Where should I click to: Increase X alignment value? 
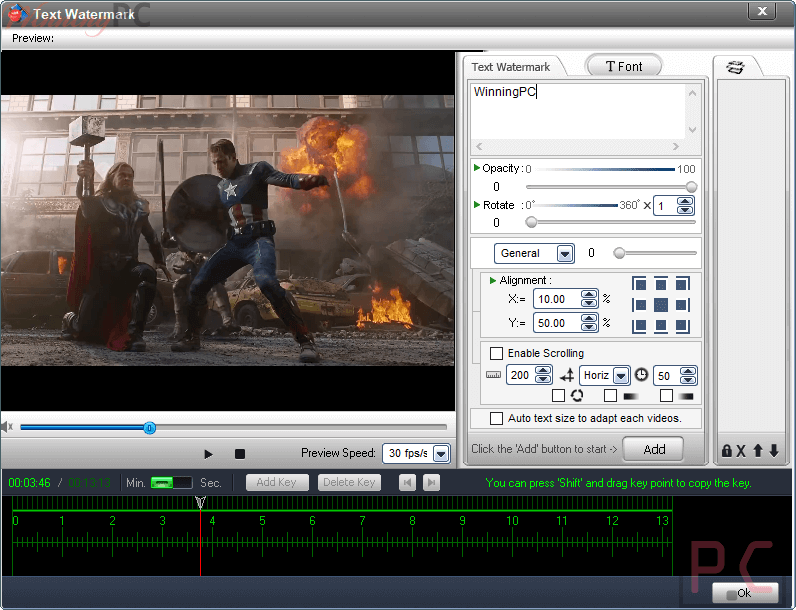589,294
